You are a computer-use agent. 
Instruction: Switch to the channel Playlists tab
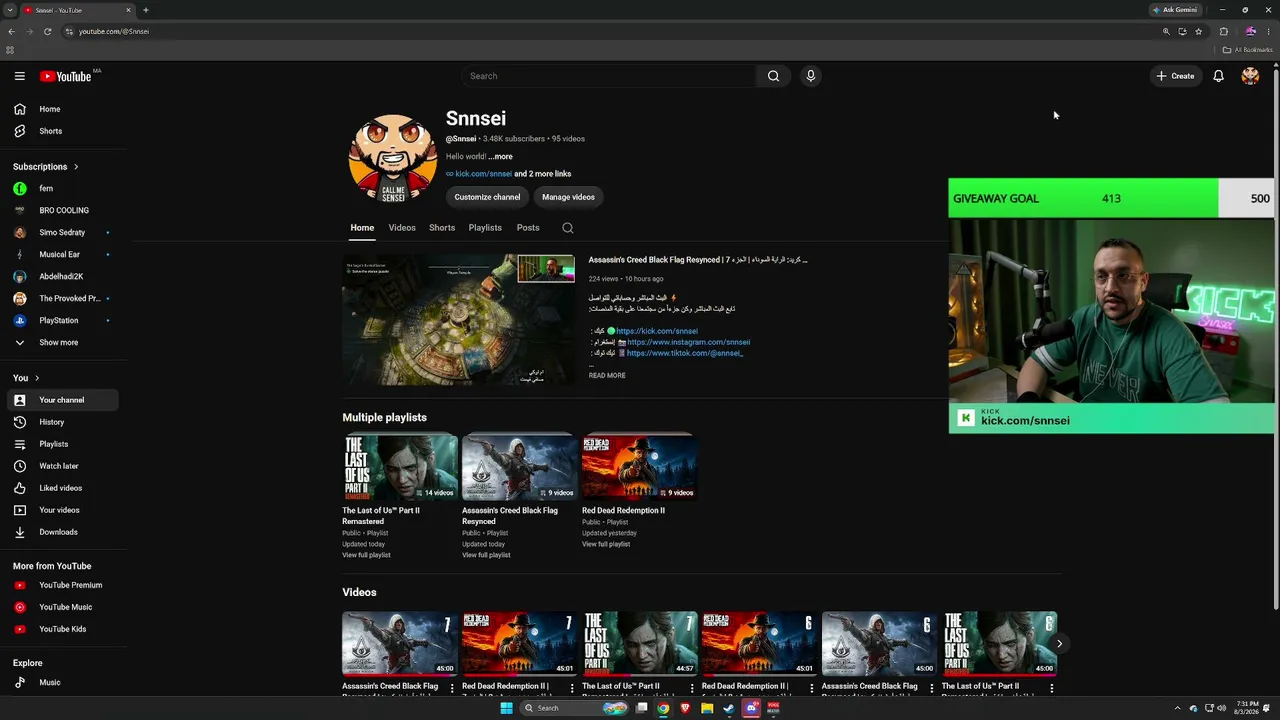point(485,228)
